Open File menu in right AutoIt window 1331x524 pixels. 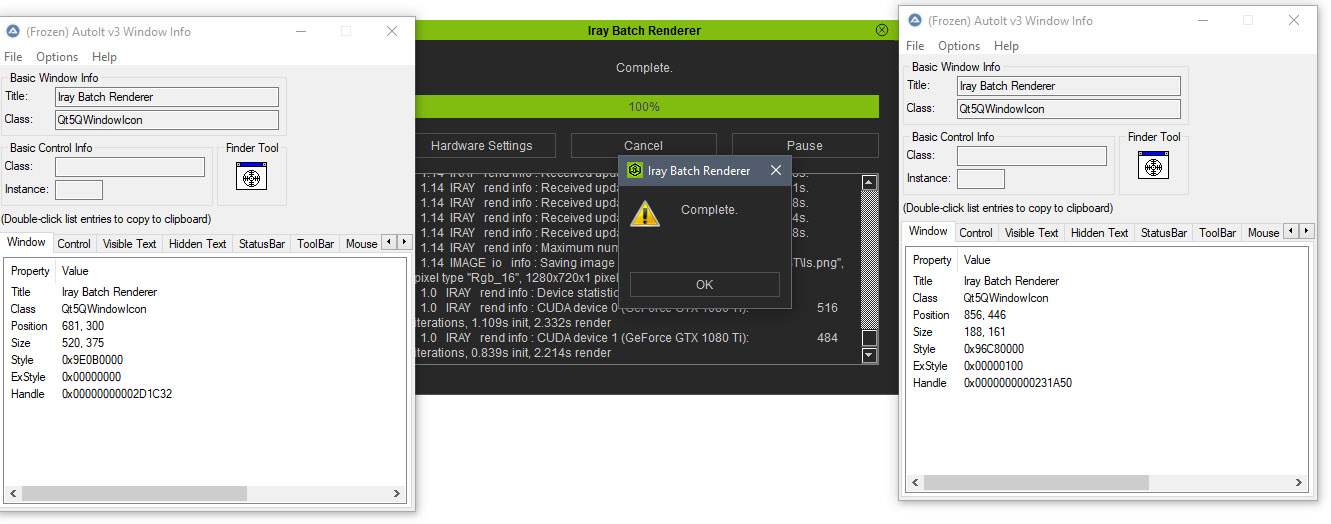point(915,46)
